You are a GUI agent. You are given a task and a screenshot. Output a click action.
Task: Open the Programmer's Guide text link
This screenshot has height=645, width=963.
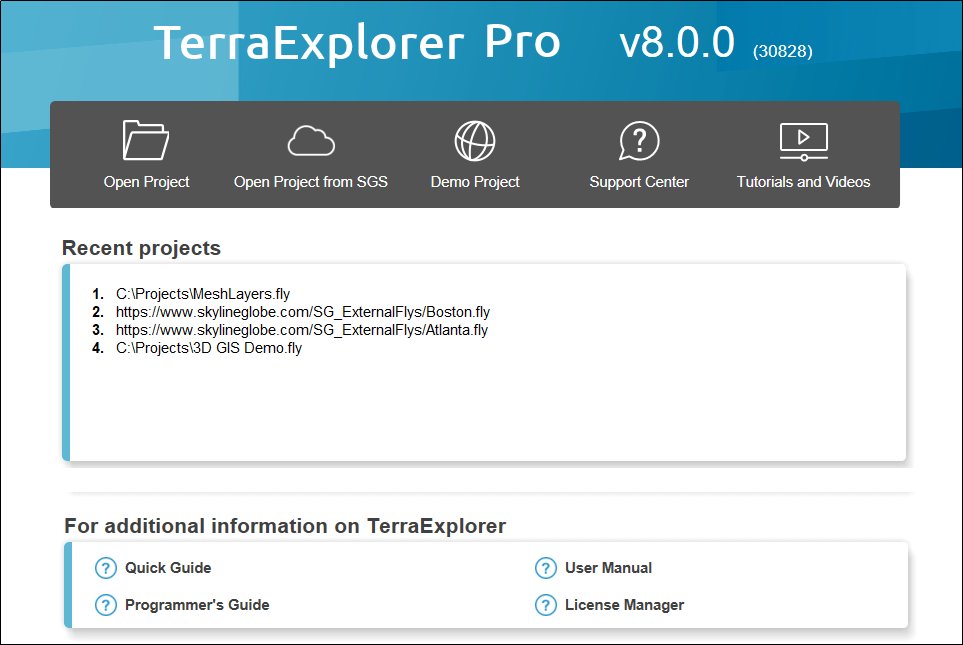point(197,605)
